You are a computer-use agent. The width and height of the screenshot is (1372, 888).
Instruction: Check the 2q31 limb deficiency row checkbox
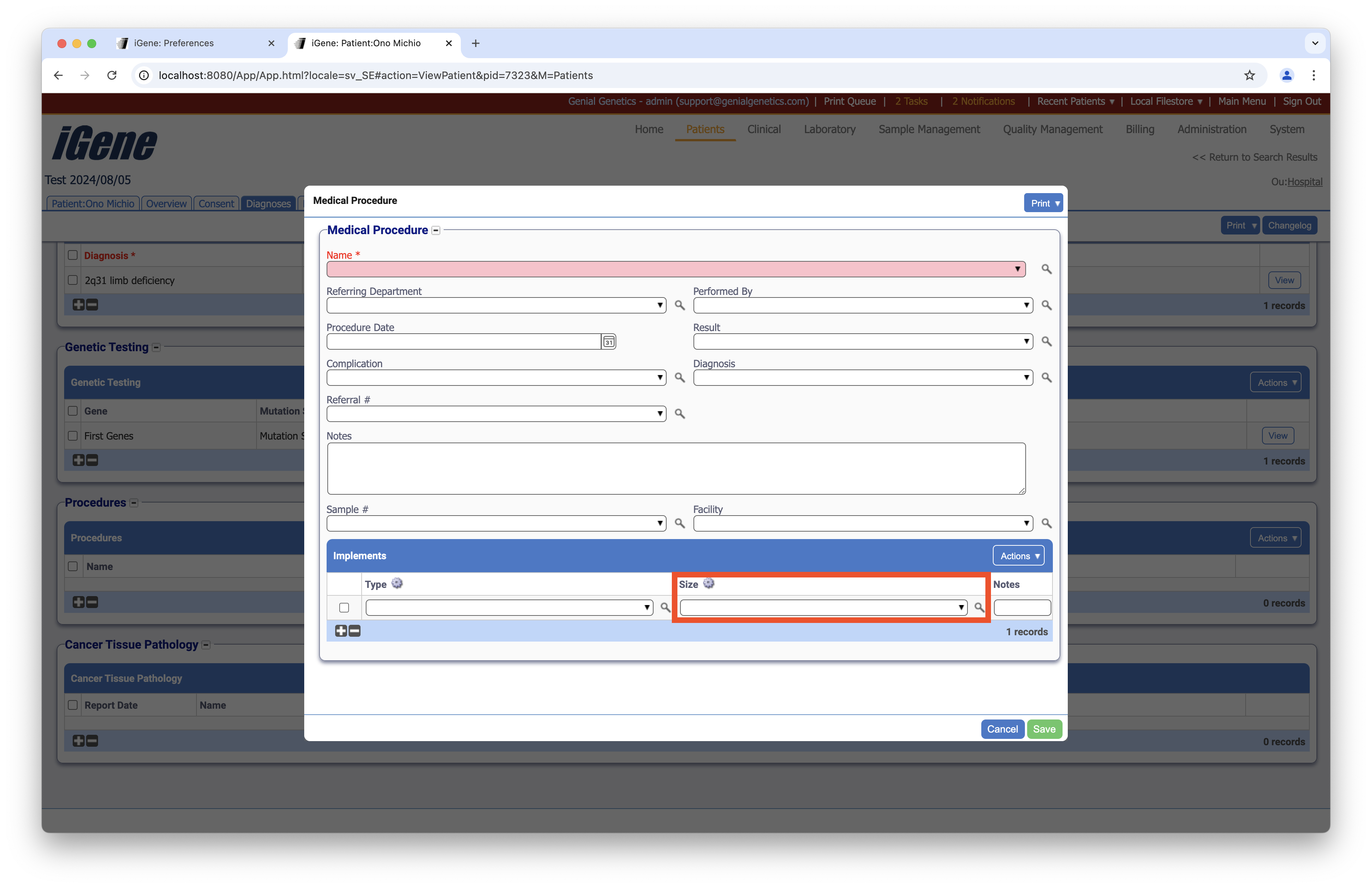click(x=73, y=280)
